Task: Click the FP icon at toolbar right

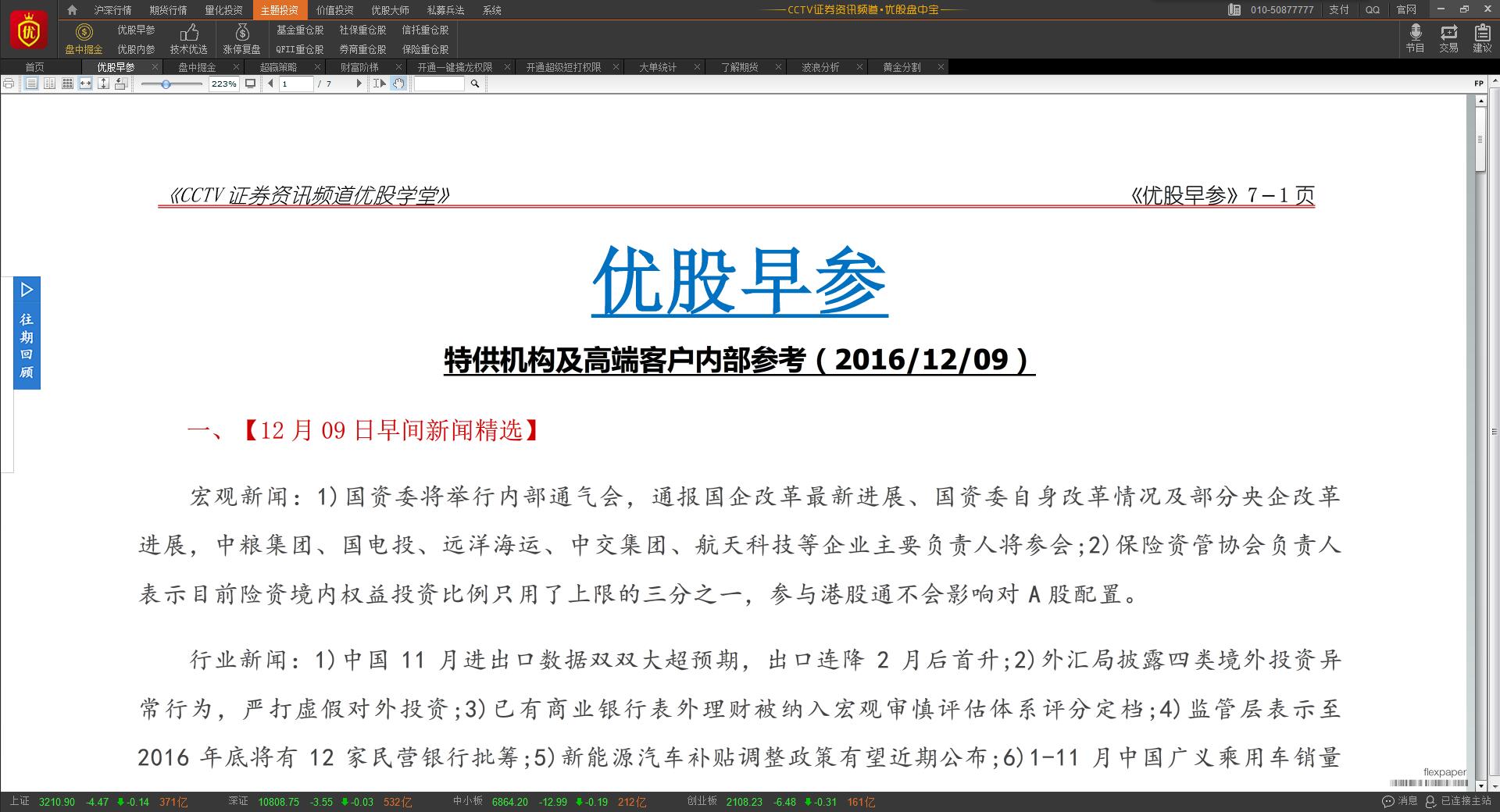Action: [x=1478, y=84]
